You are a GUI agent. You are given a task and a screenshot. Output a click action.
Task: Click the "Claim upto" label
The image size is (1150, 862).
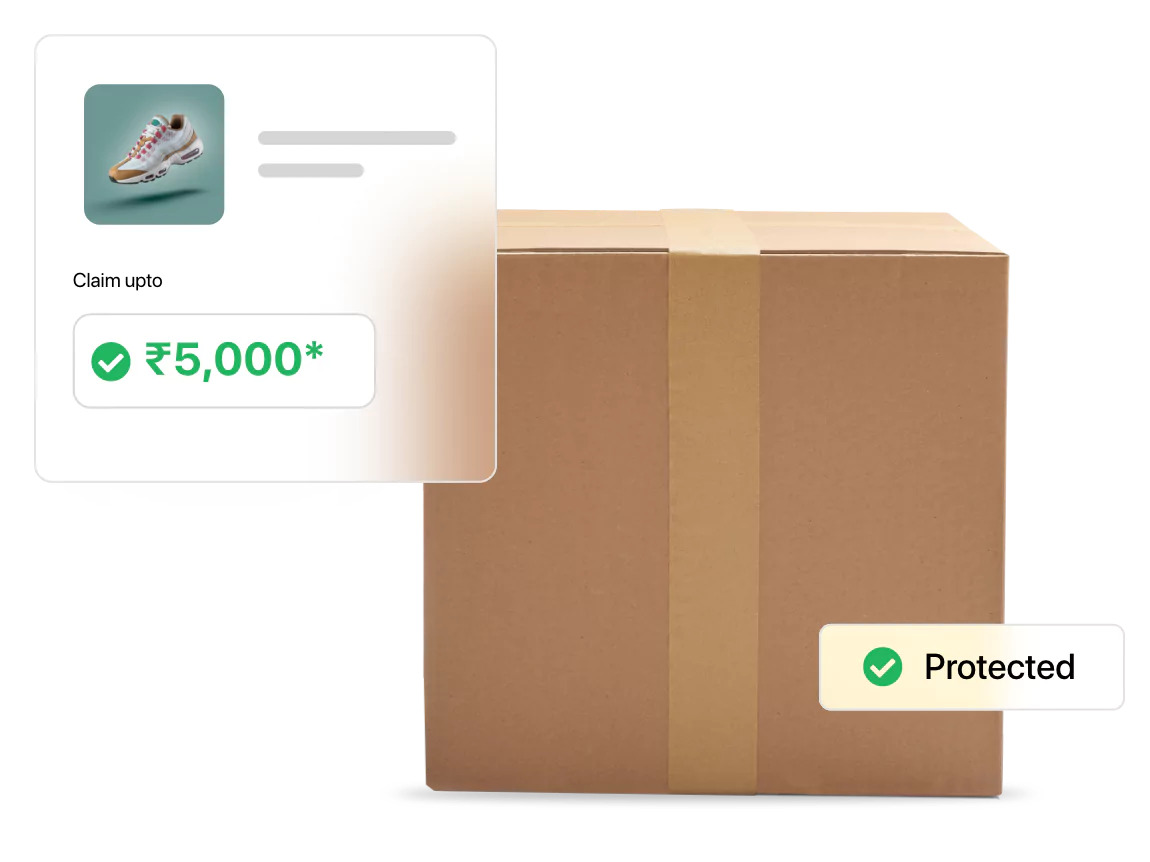[117, 280]
